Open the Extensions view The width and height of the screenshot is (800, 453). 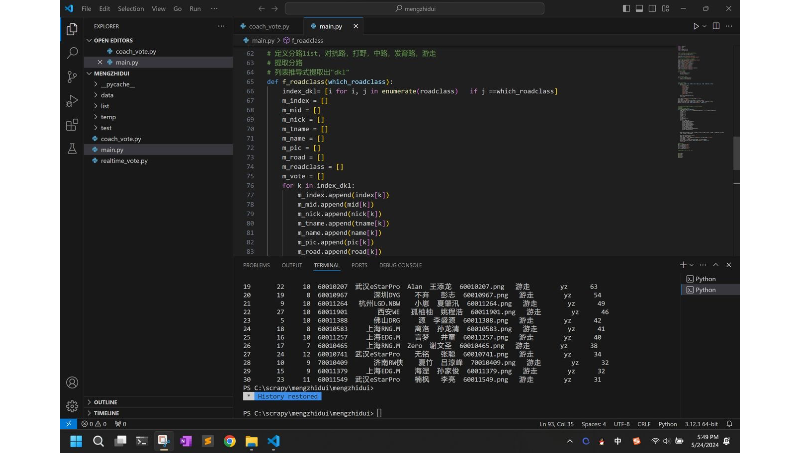coord(72,124)
